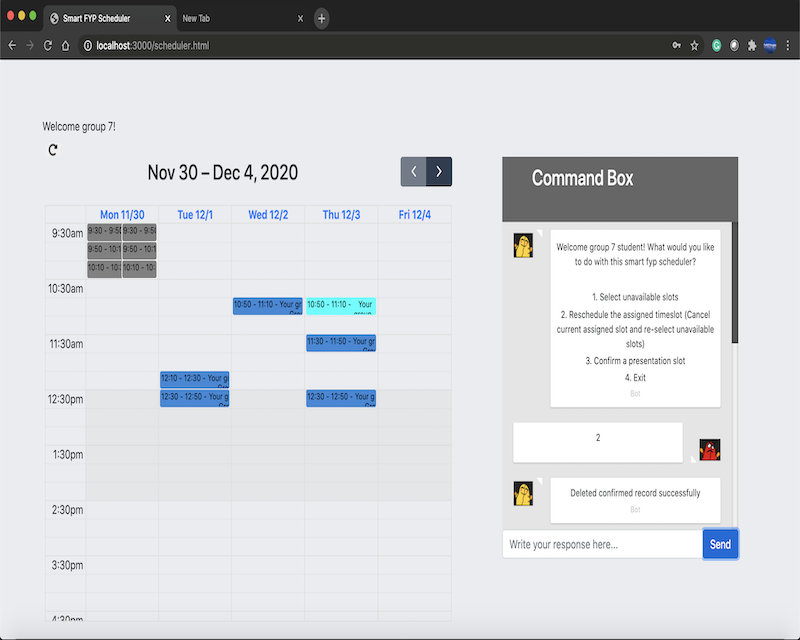Click the browser home icon
This screenshot has width=800, height=640.
(65, 45)
